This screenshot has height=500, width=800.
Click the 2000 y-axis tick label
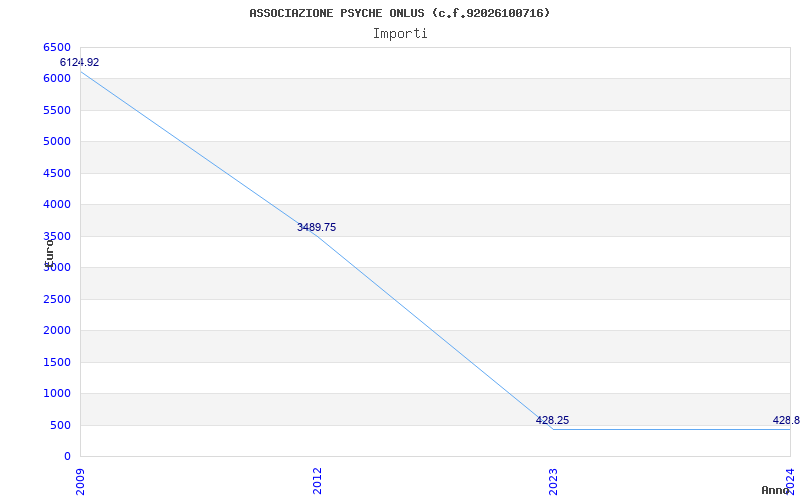click(57, 331)
